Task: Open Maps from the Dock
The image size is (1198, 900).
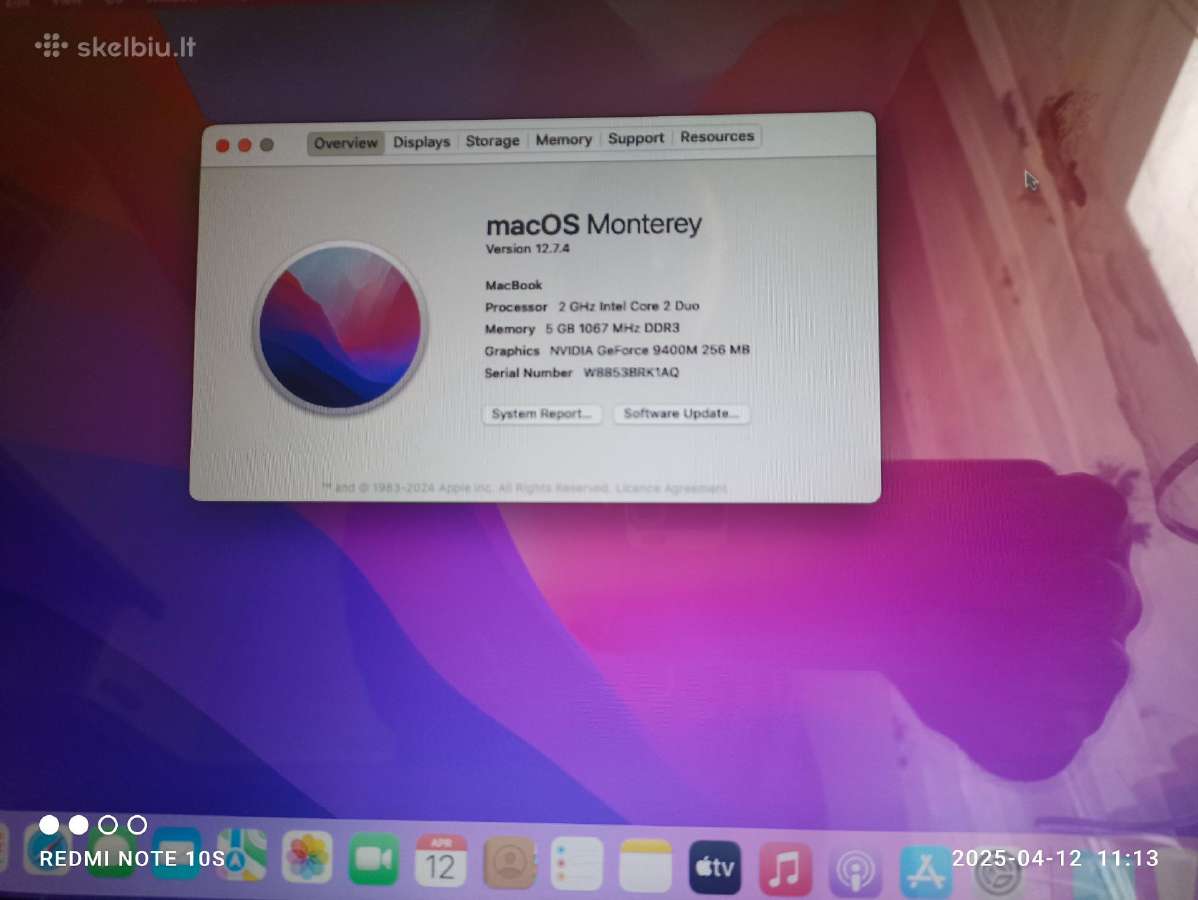Action: tap(242, 854)
